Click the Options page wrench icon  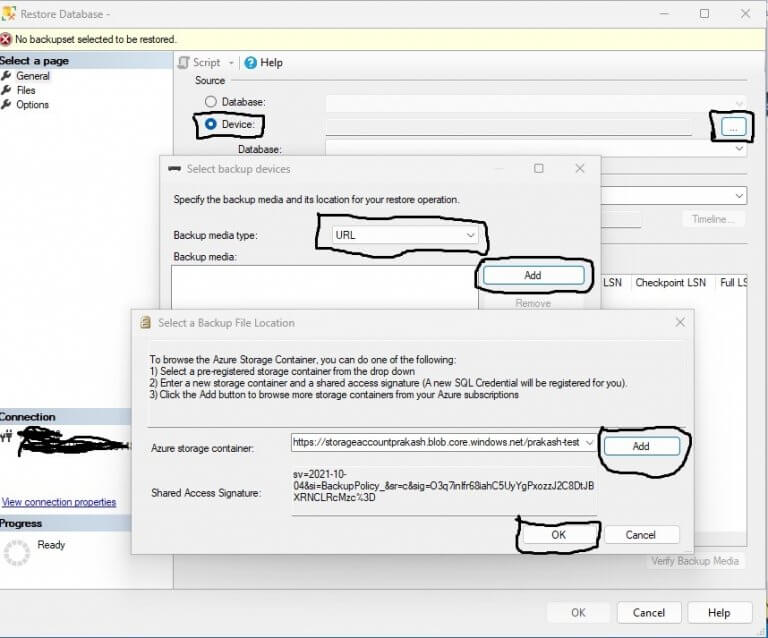coord(6,104)
